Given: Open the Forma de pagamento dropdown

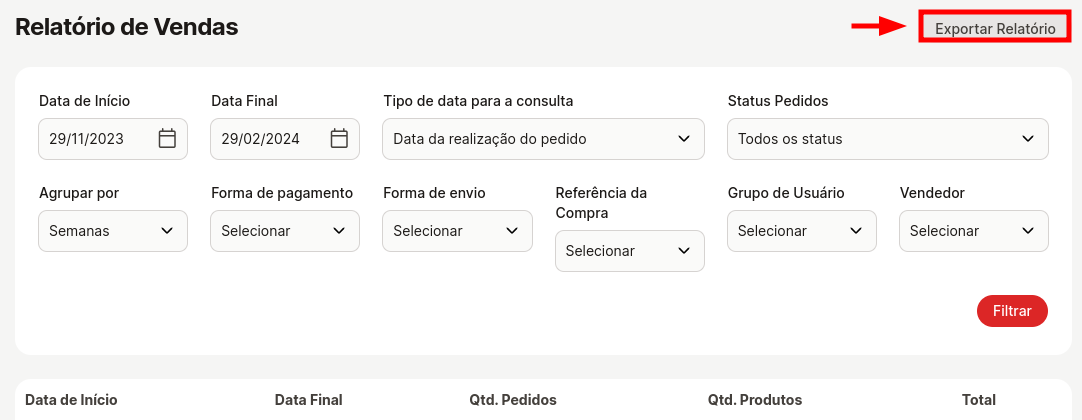Looking at the screenshot, I should pyautogui.click(x=285, y=231).
